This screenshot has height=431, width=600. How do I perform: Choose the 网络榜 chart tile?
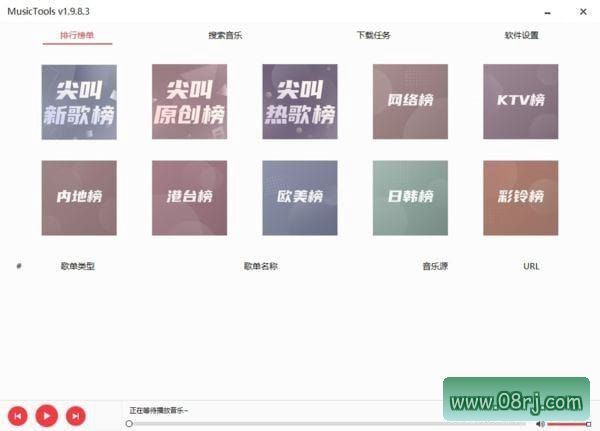(x=410, y=101)
